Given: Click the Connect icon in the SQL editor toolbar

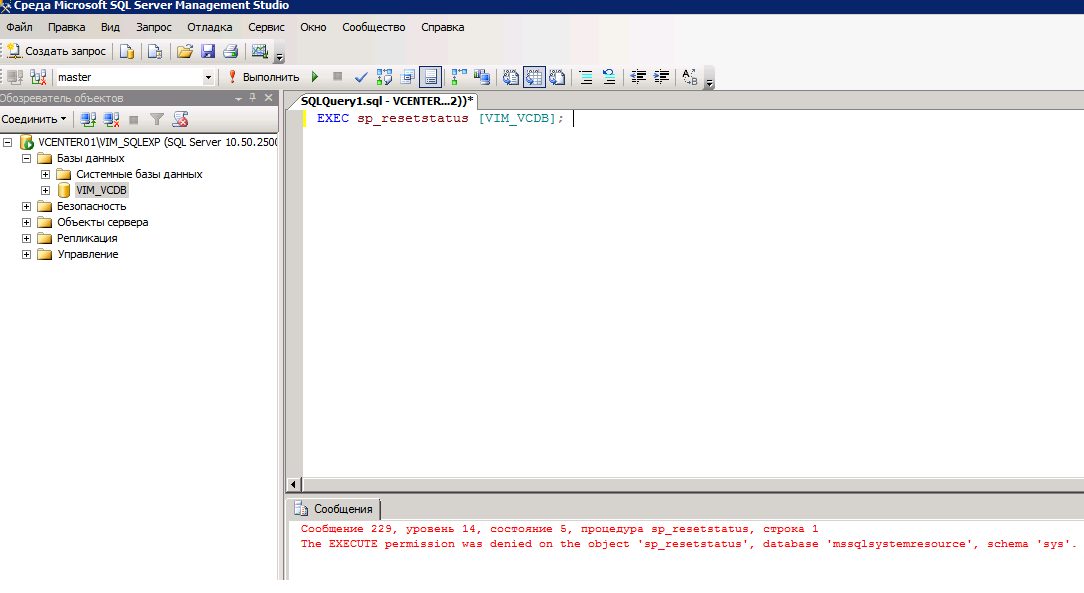Looking at the screenshot, I should point(15,77).
